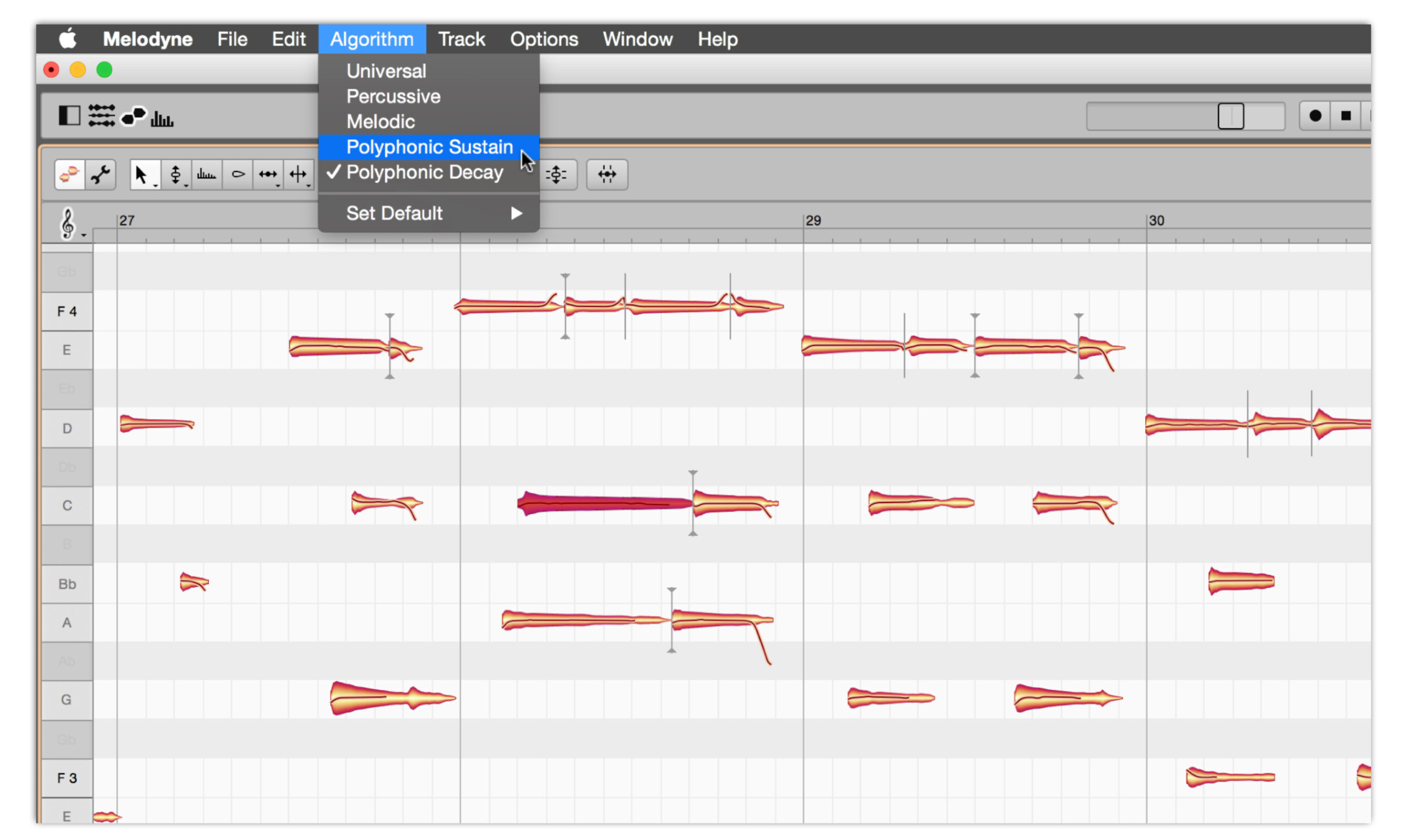Open the Main tool sub-tool arrow
This screenshot has height=840, width=1410.
coord(155,185)
